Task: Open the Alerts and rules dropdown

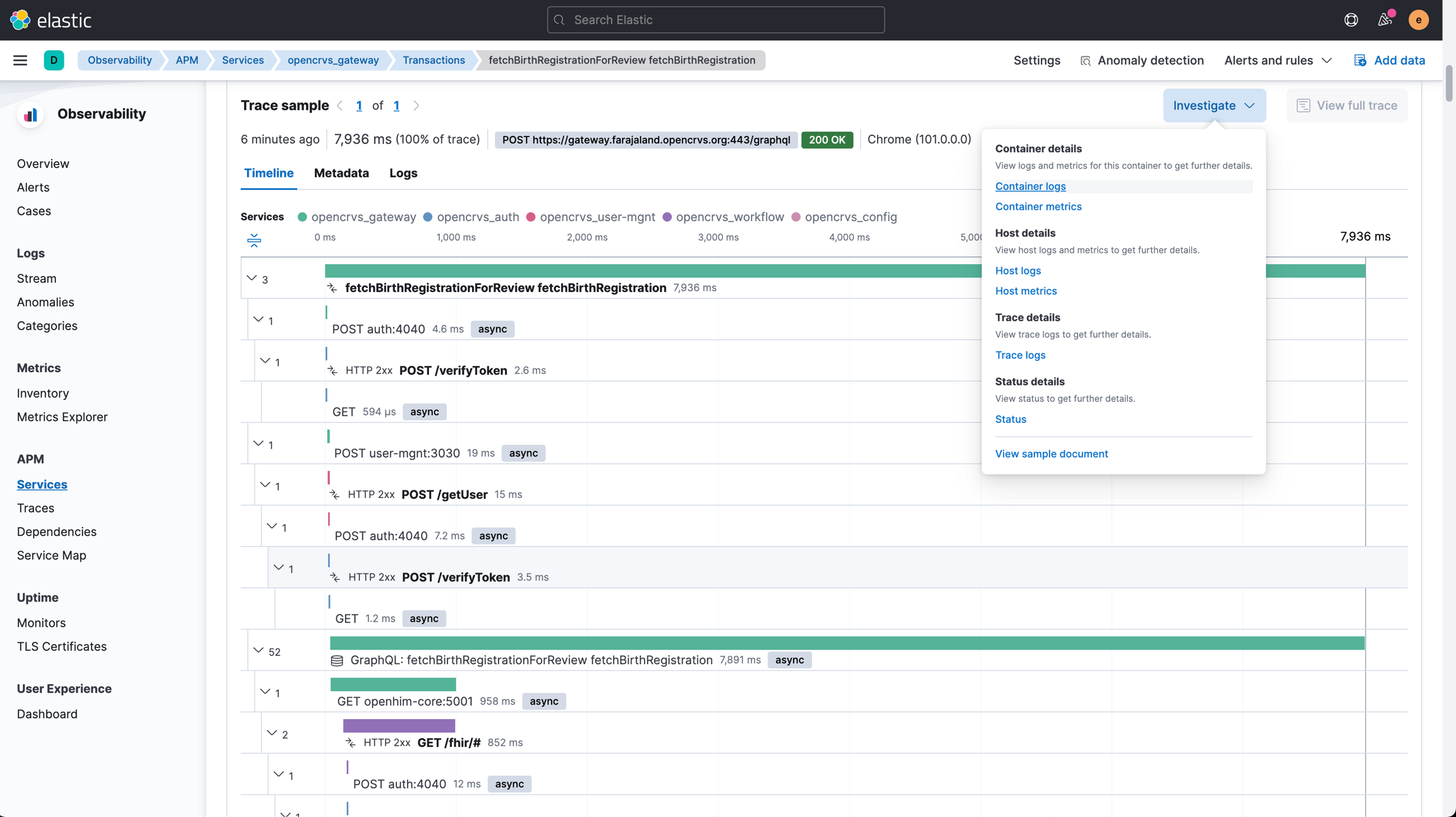Action: (1278, 60)
